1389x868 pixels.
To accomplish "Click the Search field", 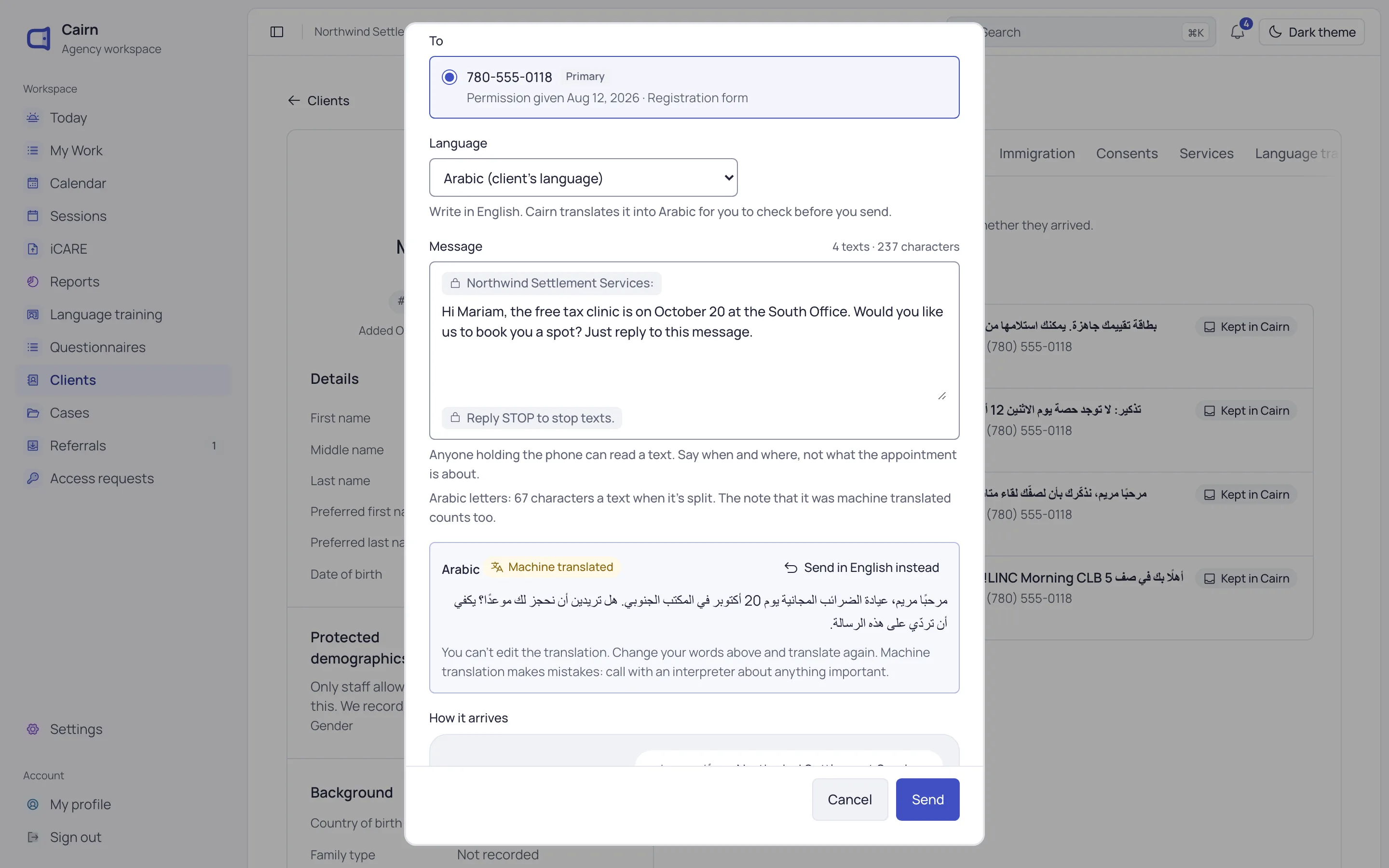I will click(1080, 32).
